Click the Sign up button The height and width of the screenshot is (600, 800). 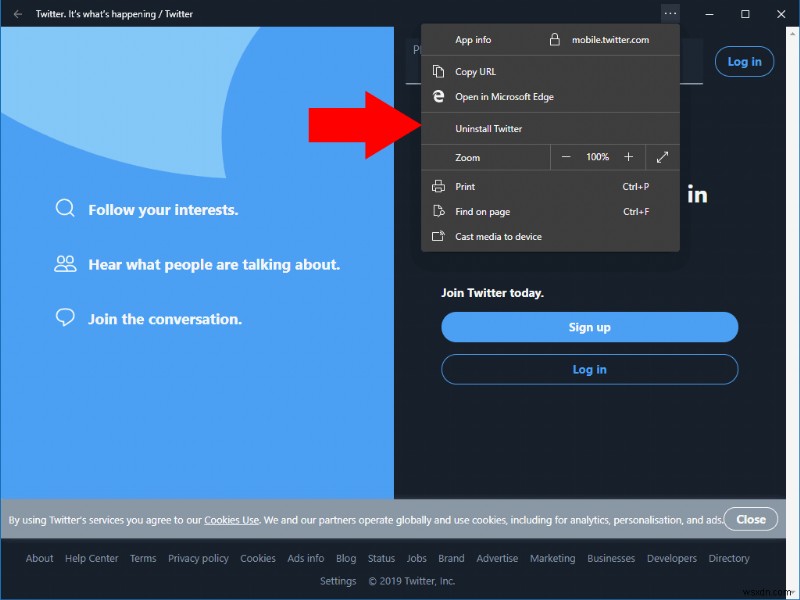pyautogui.click(x=589, y=327)
